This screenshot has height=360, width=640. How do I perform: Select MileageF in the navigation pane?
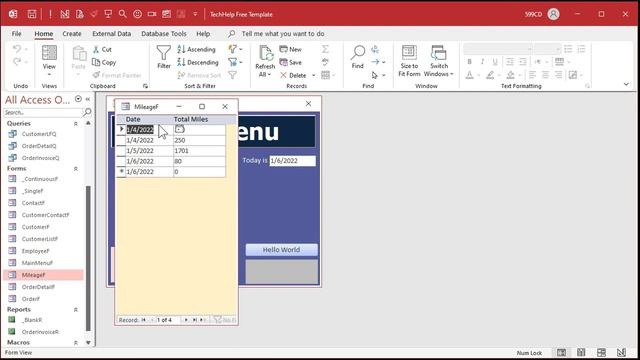(x=43, y=275)
